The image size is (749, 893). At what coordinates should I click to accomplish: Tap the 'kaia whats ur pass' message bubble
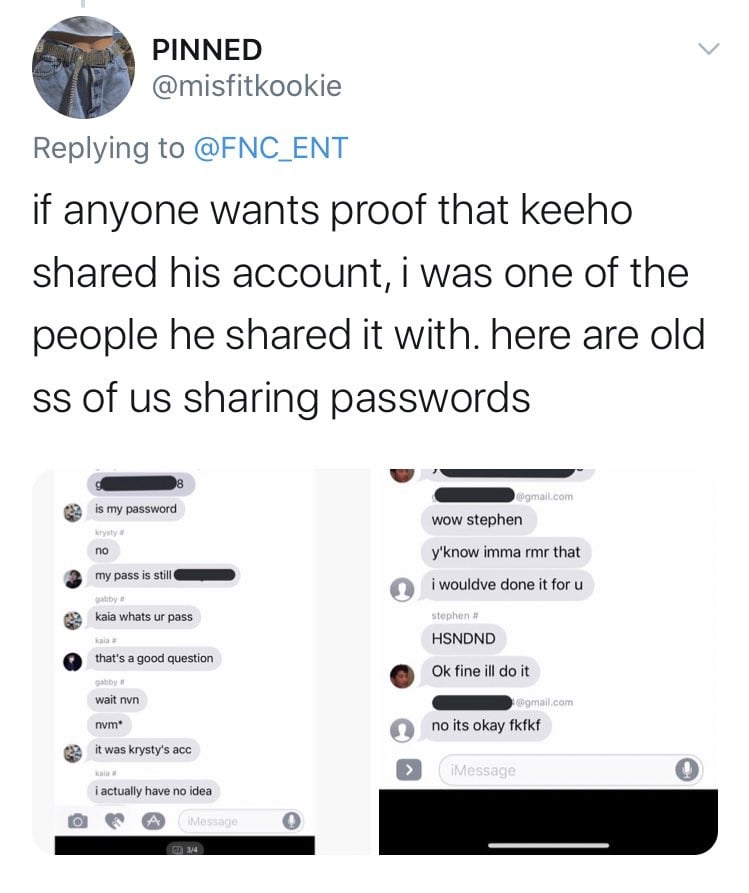(144, 617)
